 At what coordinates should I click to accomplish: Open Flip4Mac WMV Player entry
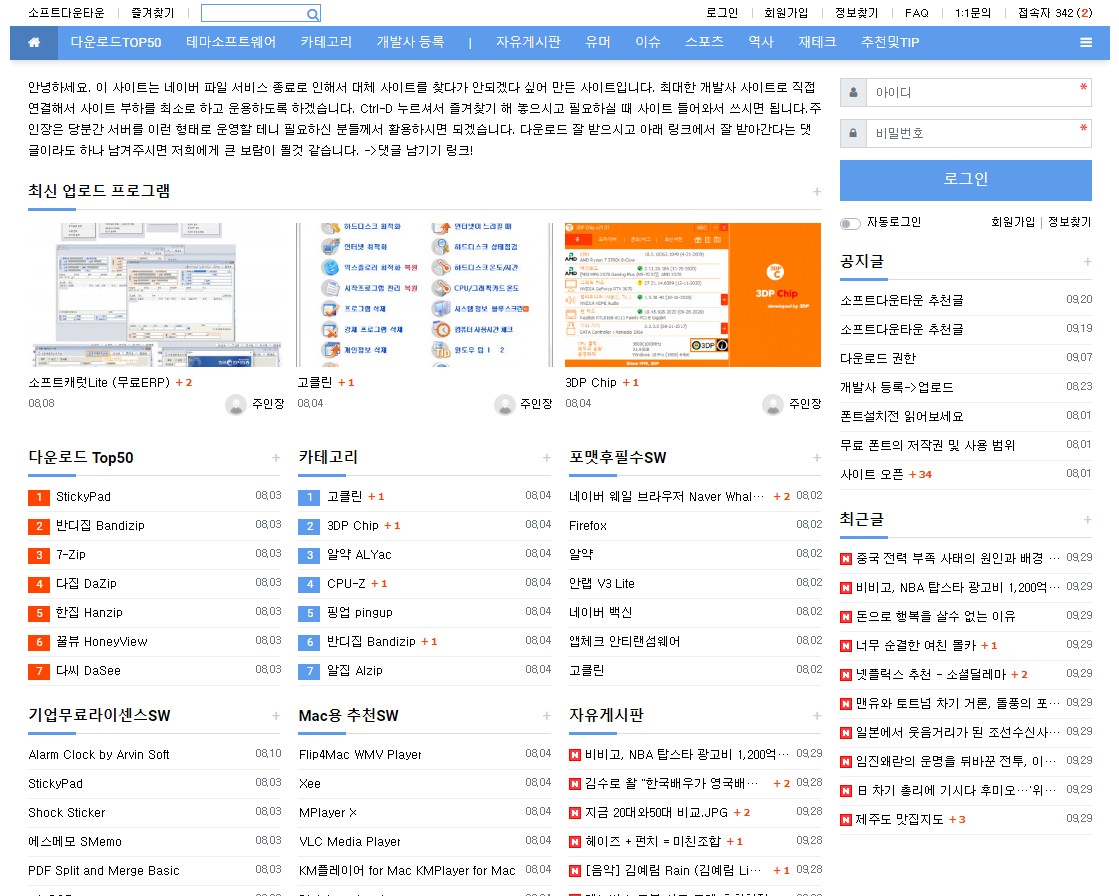tap(360, 755)
